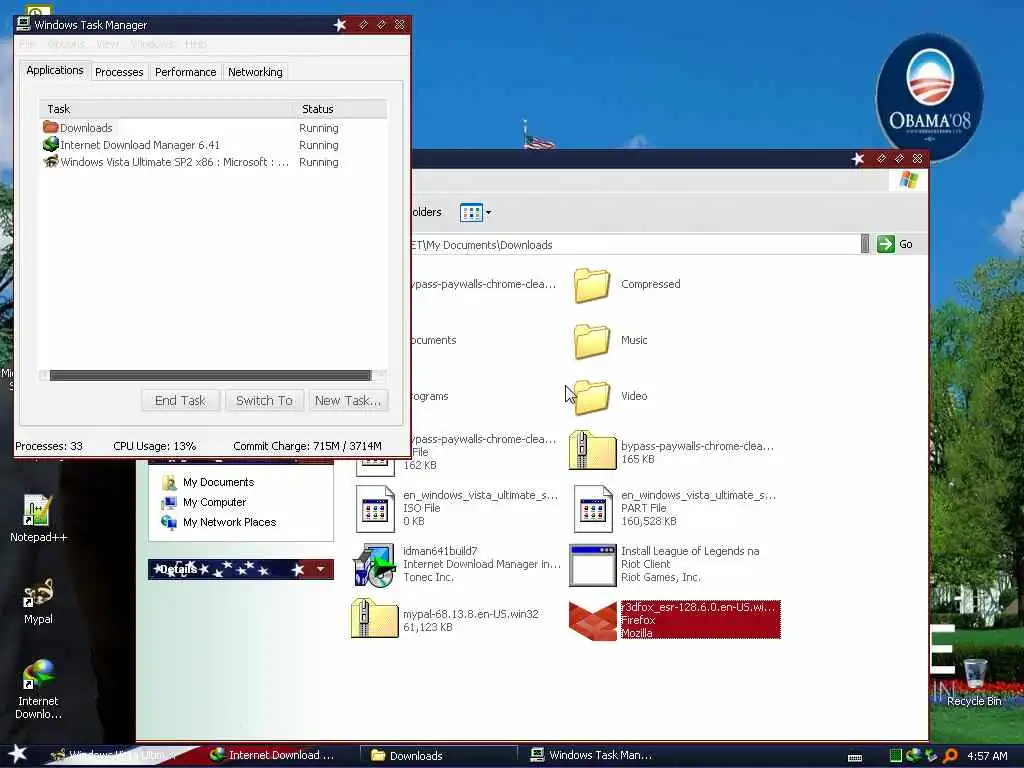Click the keyboard icon in taskbar
This screenshot has height=768, width=1024.
[x=854, y=758]
